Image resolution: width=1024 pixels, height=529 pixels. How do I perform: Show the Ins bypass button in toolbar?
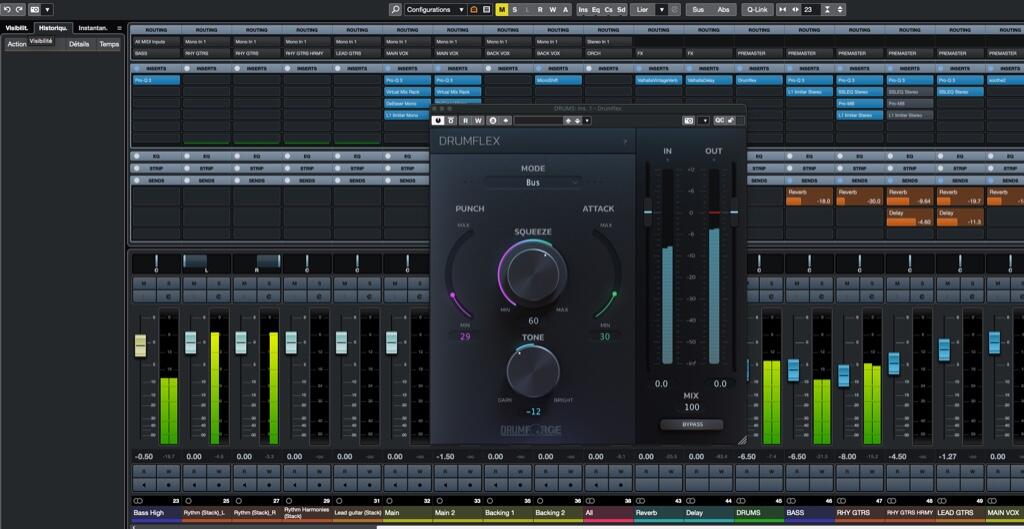(583, 10)
